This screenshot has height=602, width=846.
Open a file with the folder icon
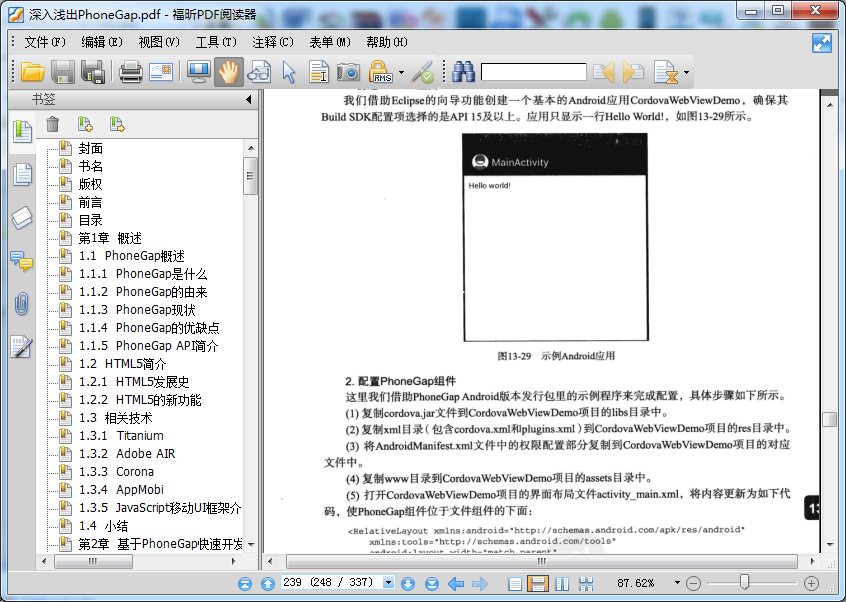point(32,72)
